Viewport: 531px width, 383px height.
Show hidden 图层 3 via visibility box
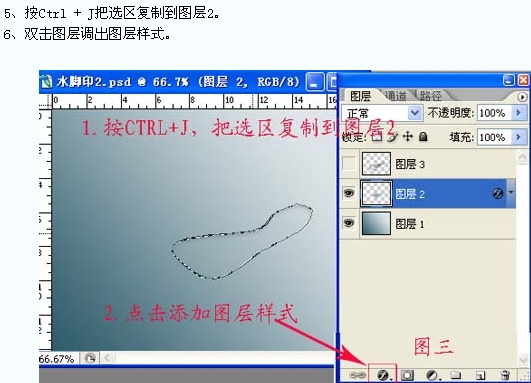tap(349, 164)
